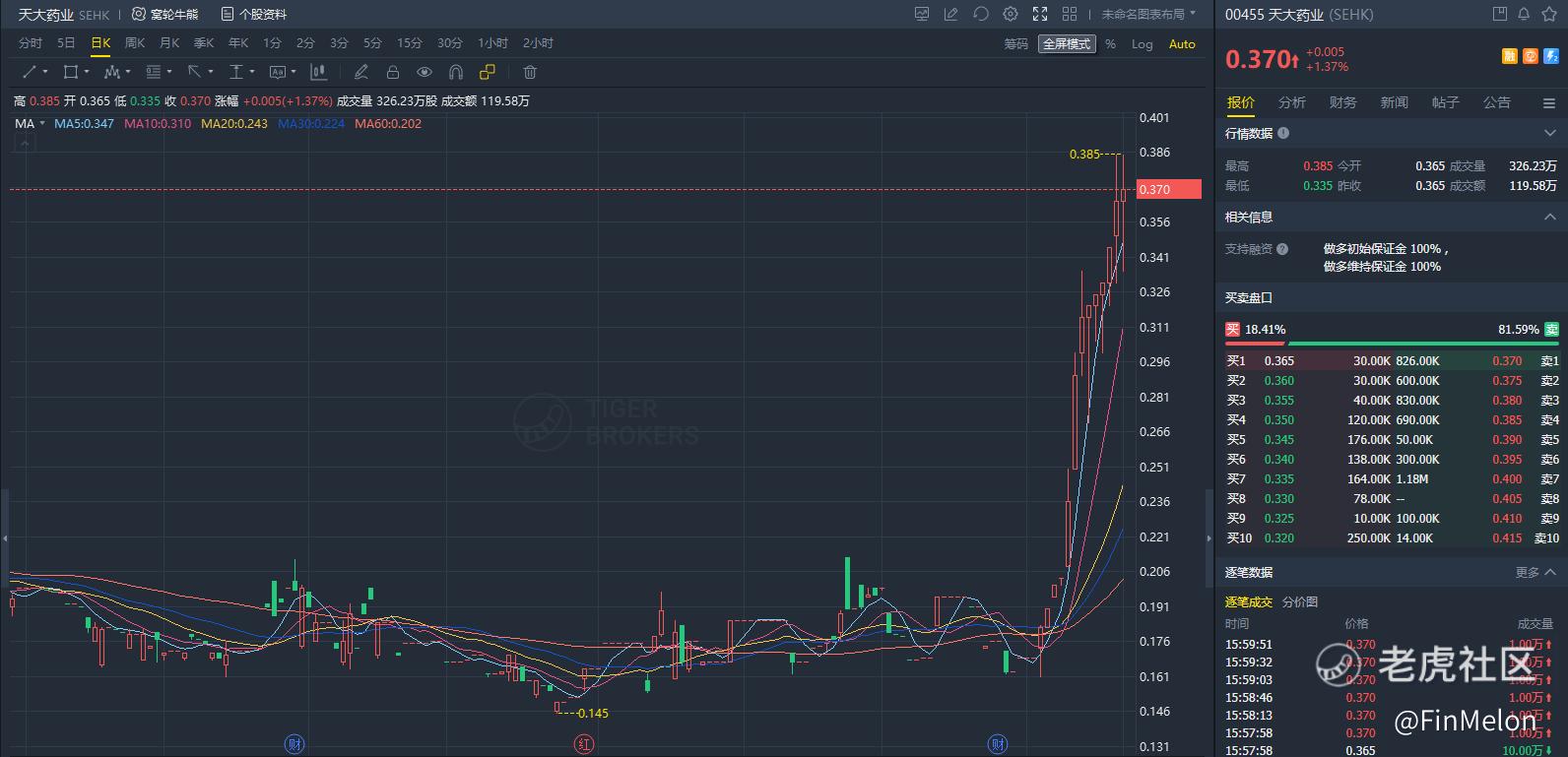The width and height of the screenshot is (1568, 757).
Task: Select the wave pattern drawing tool
Action: [x=111, y=72]
